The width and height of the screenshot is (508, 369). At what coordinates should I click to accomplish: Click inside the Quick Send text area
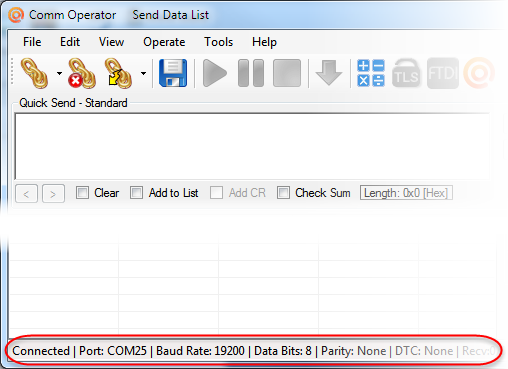pyautogui.click(x=252, y=146)
